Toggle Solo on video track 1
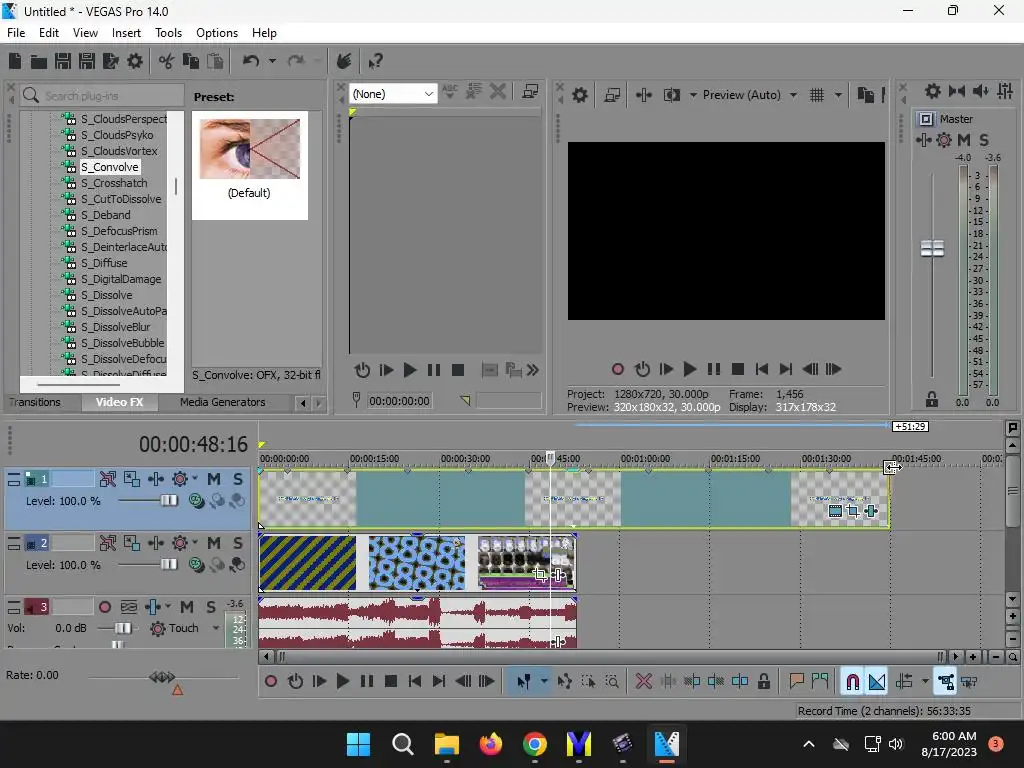This screenshot has height=768, width=1024. pyautogui.click(x=238, y=479)
